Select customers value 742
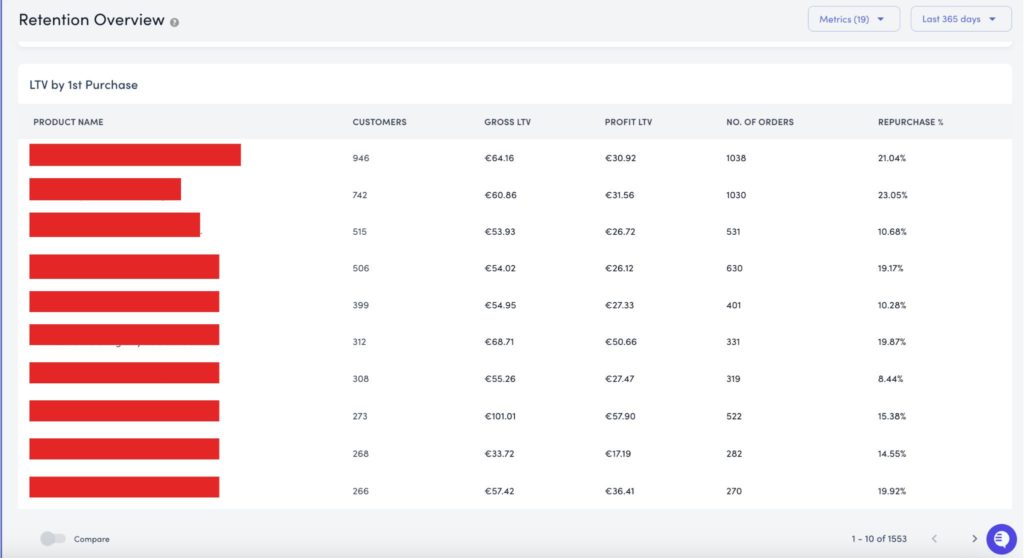This screenshot has width=1024, height=558. click(360, 195)
